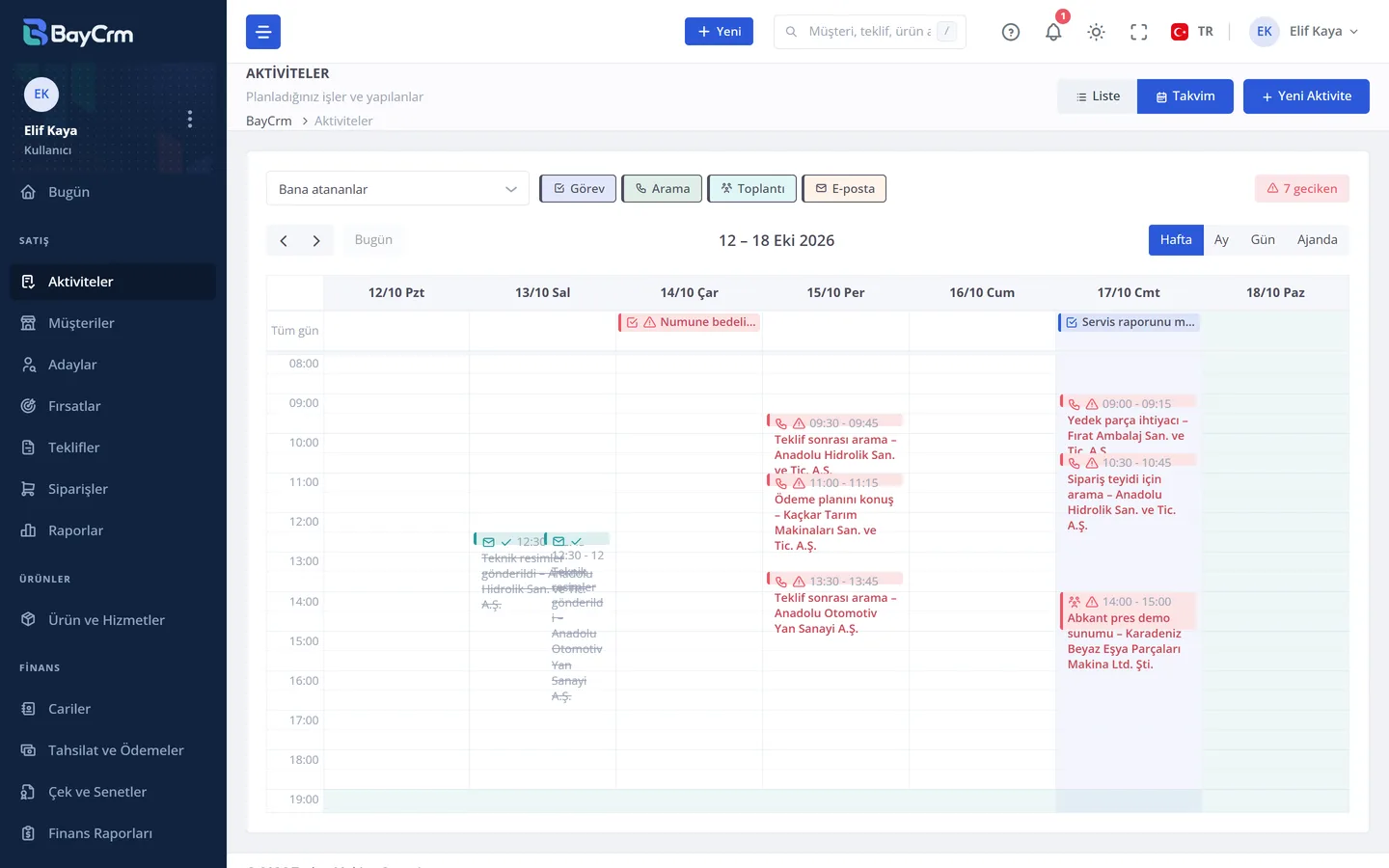The height and width of the screenshot is (868, 1389).
Task: Click the Bugün calendar button
Action: [x=373, y=240]
